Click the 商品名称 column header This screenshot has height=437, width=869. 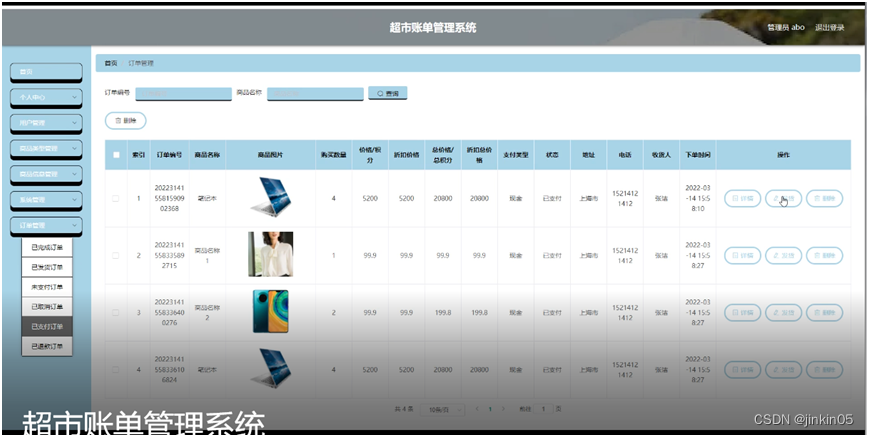[207, 155]
